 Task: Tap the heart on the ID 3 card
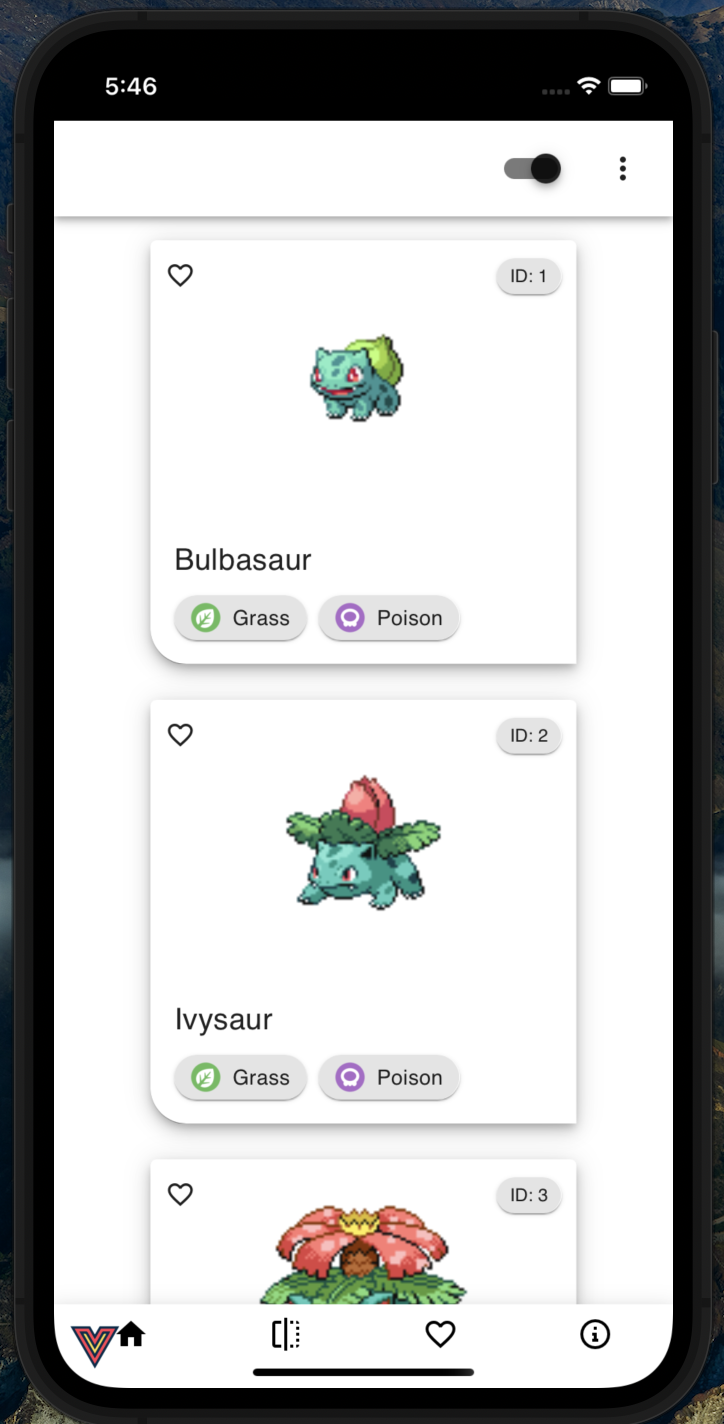coord(180,1194)
